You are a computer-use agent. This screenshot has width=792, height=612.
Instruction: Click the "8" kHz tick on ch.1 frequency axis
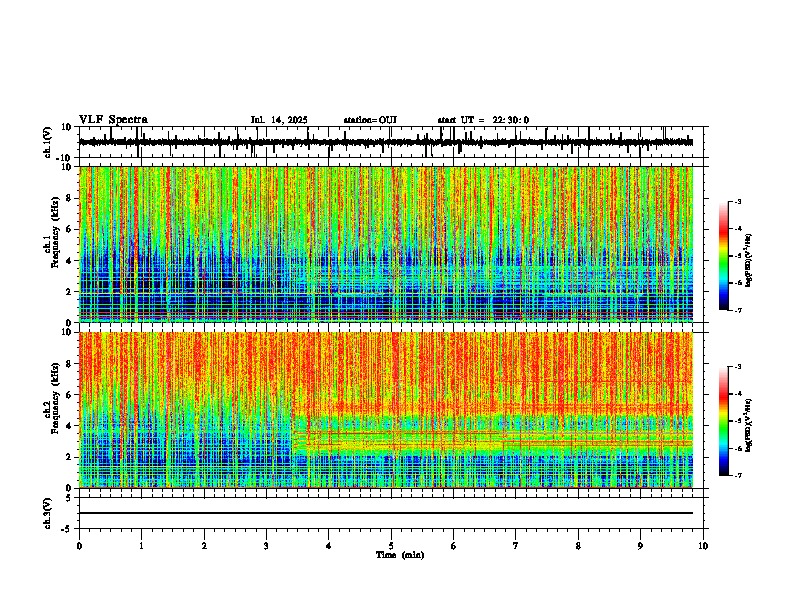click(x=70, y=198)
